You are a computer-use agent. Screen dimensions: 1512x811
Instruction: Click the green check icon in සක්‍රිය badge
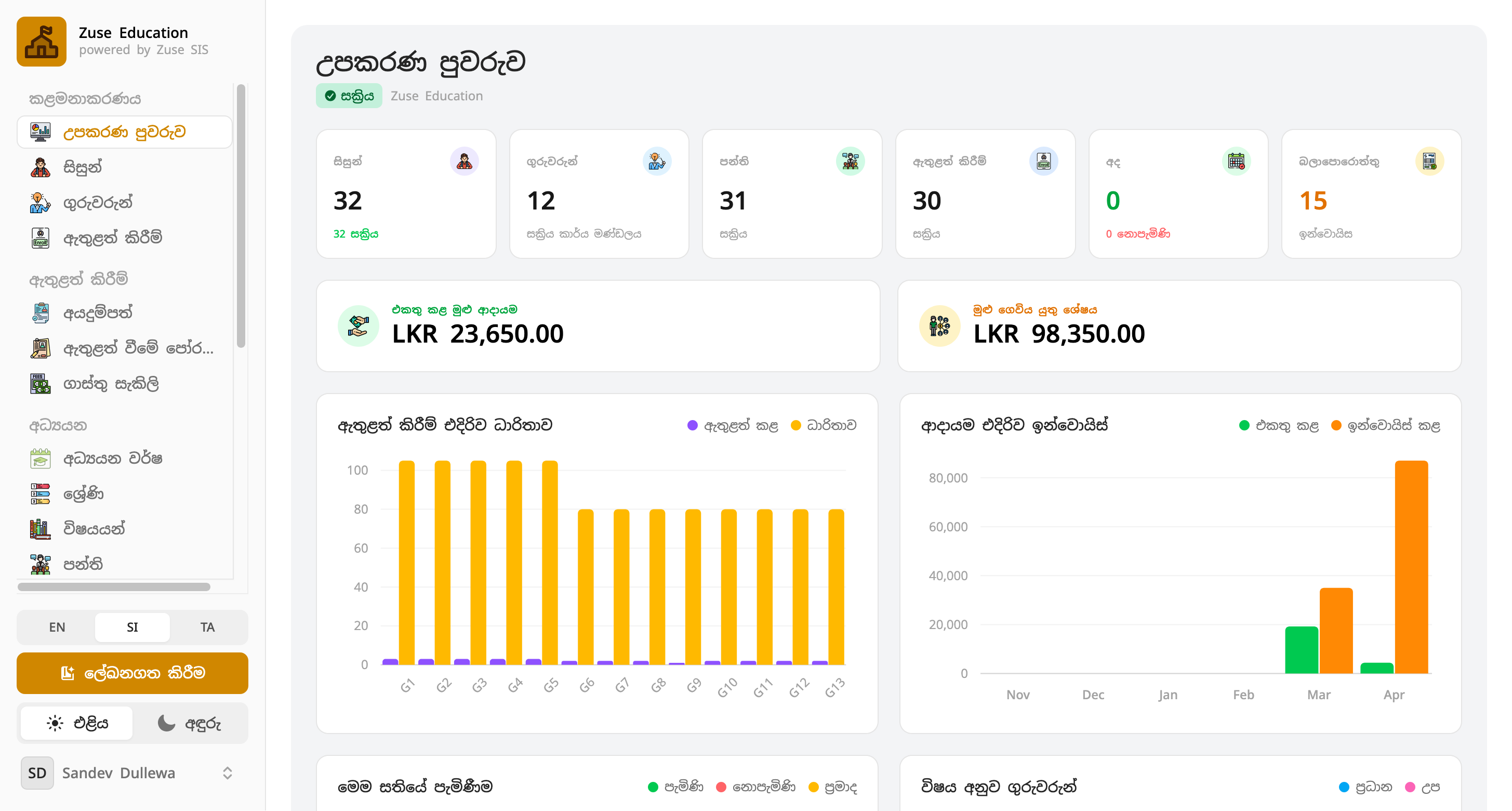330,96
